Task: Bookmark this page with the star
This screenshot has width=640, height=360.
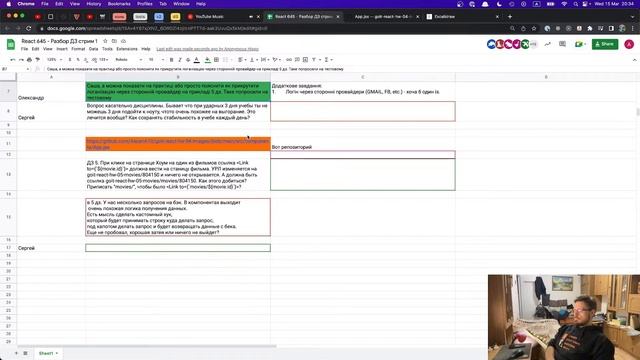Action: tap(534, 29)
